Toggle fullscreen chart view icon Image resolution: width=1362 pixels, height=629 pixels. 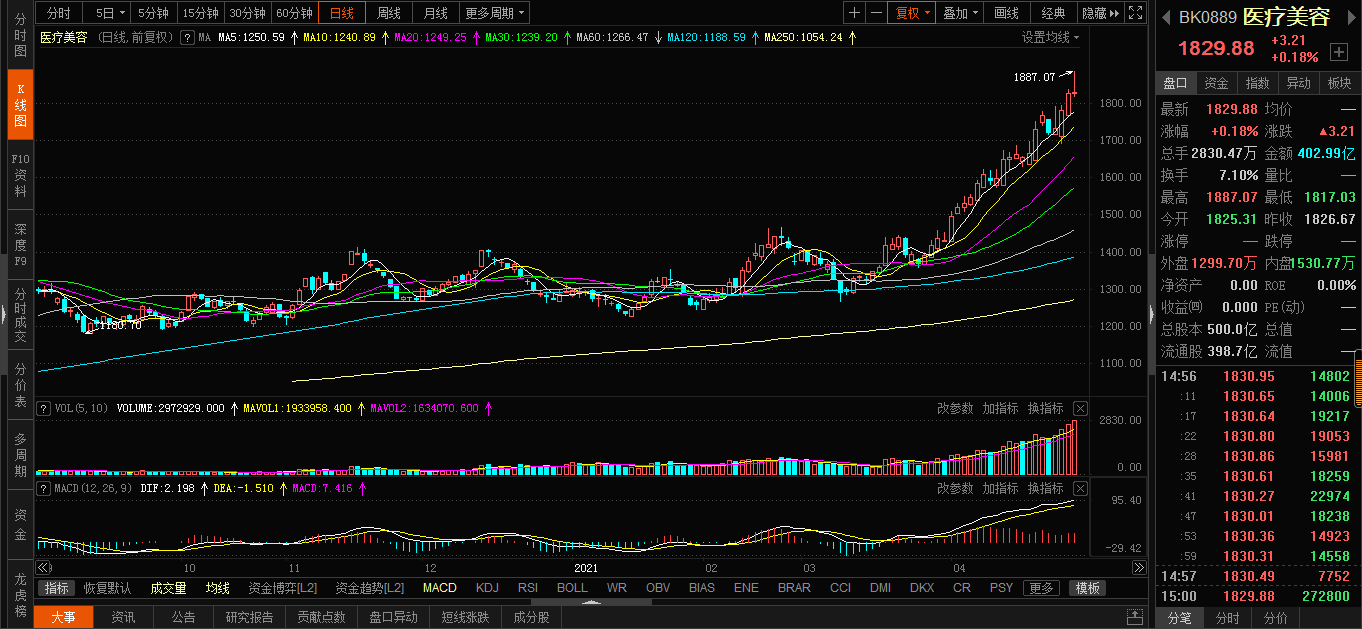[1135, 13]
